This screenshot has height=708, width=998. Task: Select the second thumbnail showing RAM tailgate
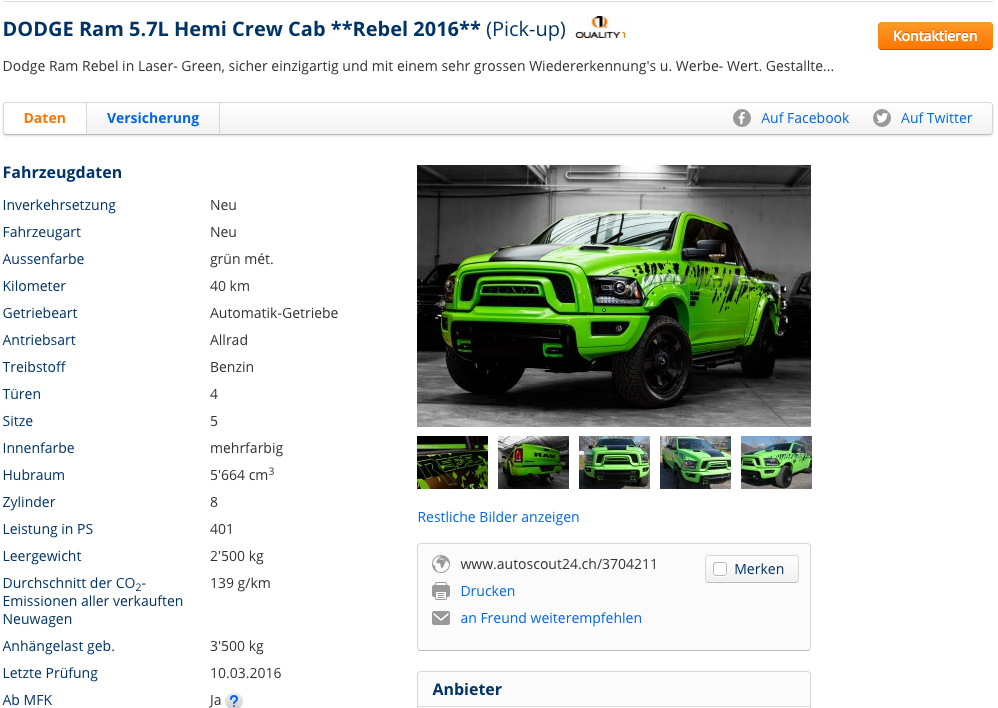pos(533,462)
